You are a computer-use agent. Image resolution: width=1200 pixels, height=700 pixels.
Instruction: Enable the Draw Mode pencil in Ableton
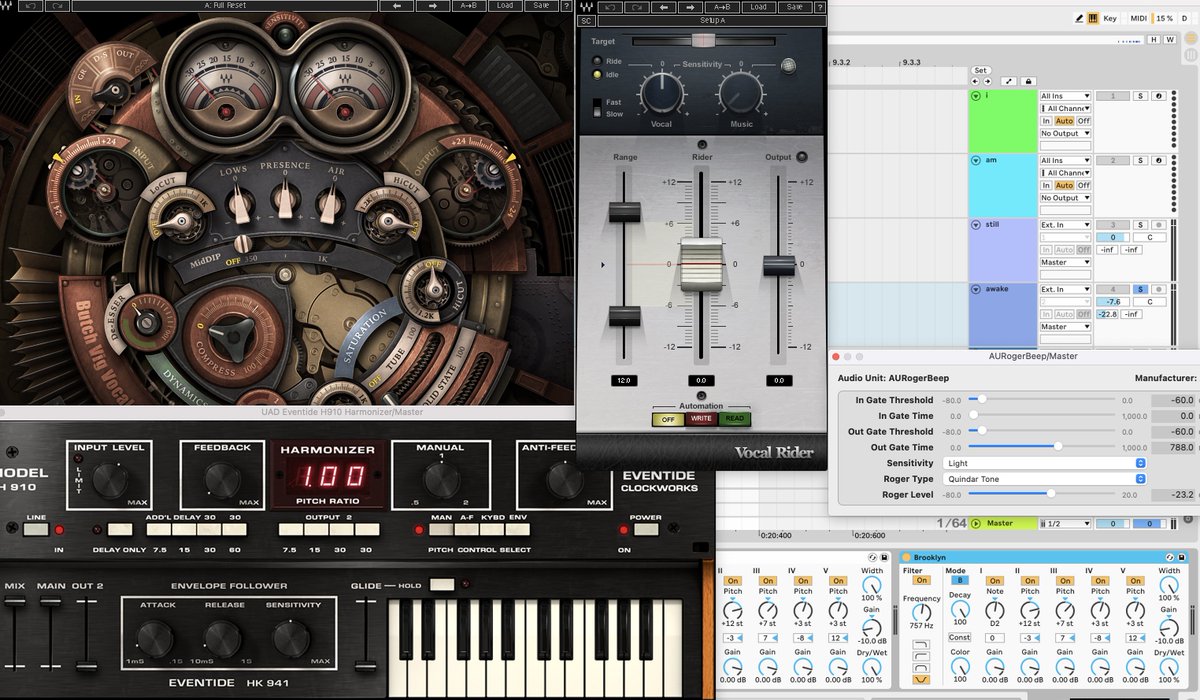[x=1079, y=18]
